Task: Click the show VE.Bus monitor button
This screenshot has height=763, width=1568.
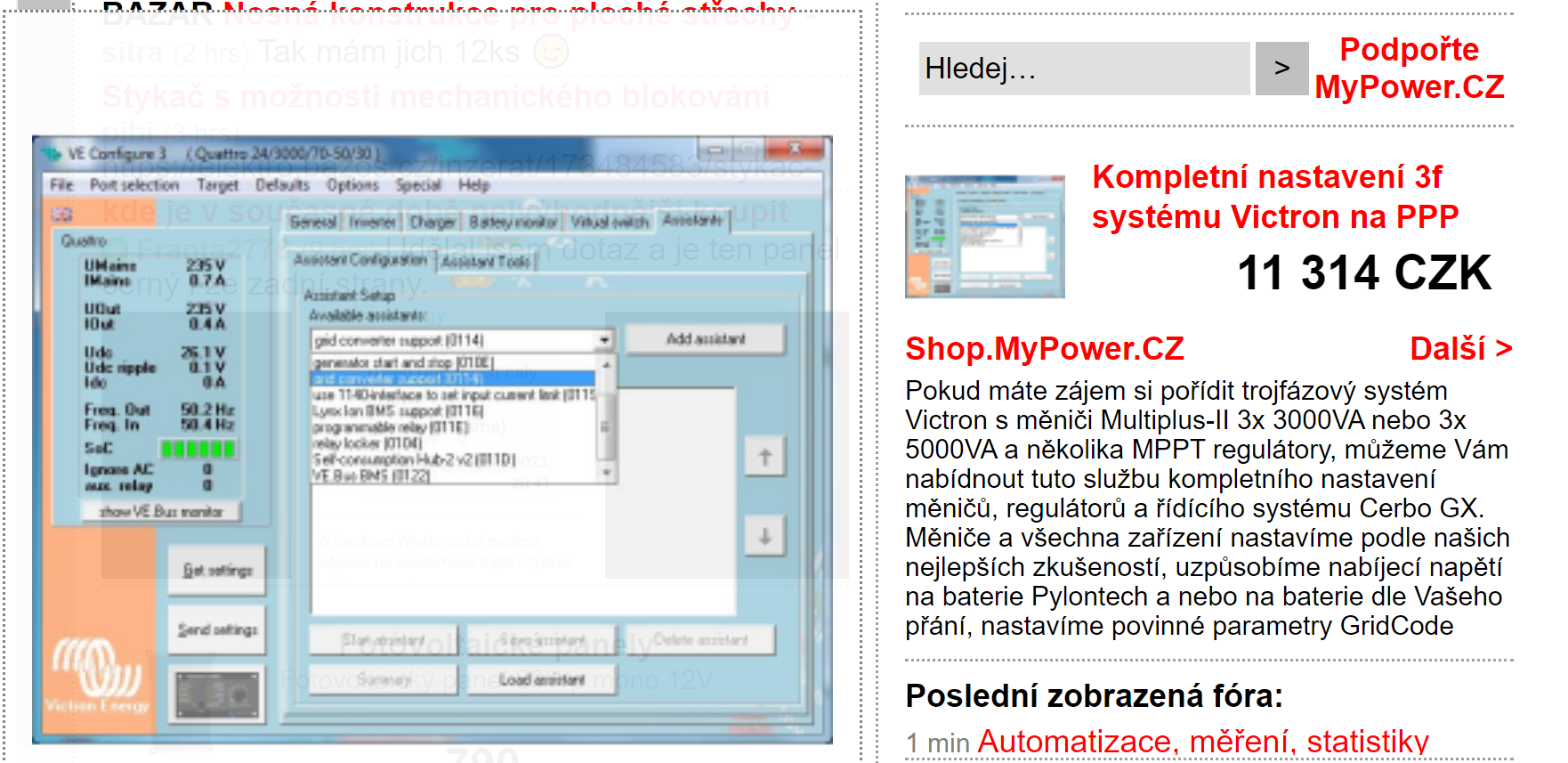Action: (x=161, y=511)
